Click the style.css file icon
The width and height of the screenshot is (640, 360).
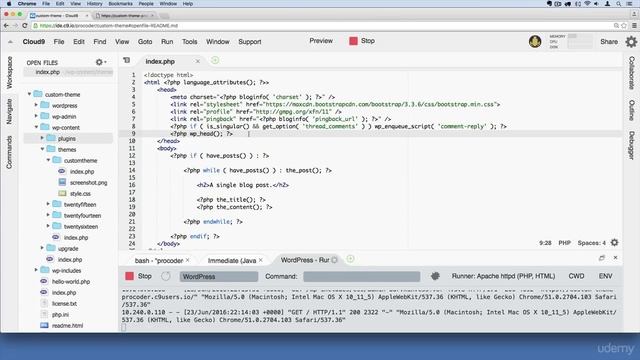[x=62, y=193]
